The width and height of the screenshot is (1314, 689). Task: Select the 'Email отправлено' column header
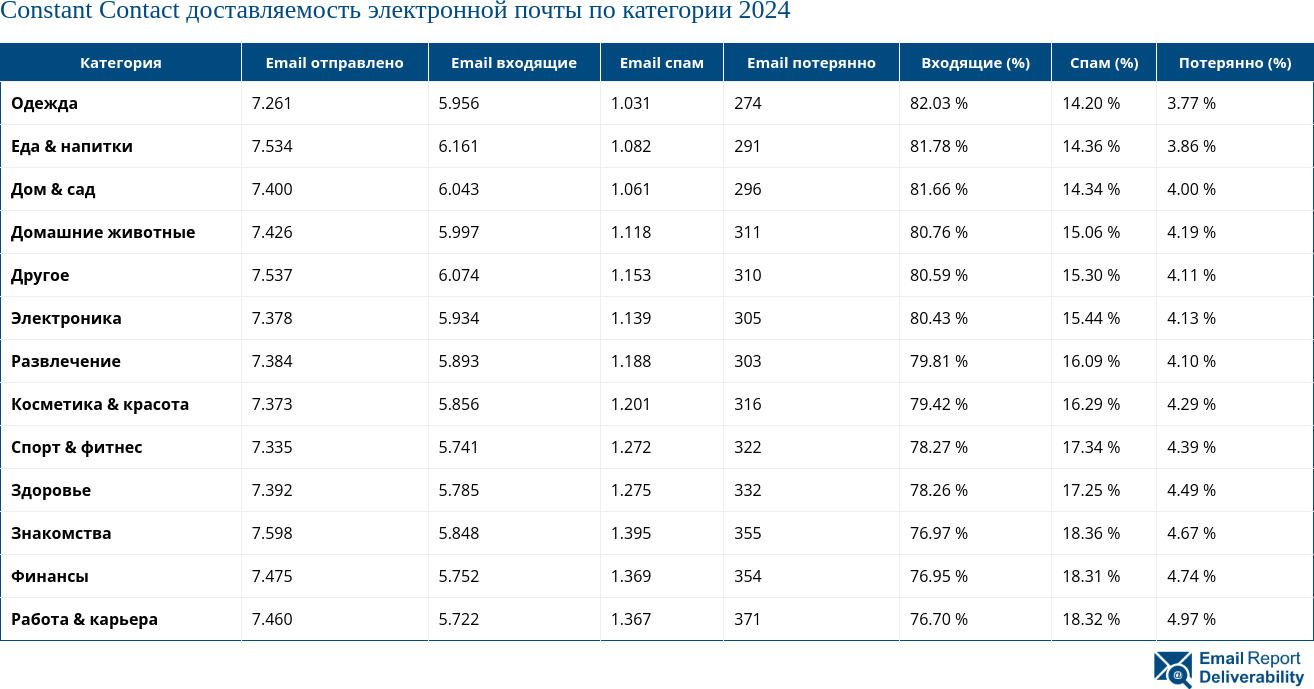tap(334, 63)
